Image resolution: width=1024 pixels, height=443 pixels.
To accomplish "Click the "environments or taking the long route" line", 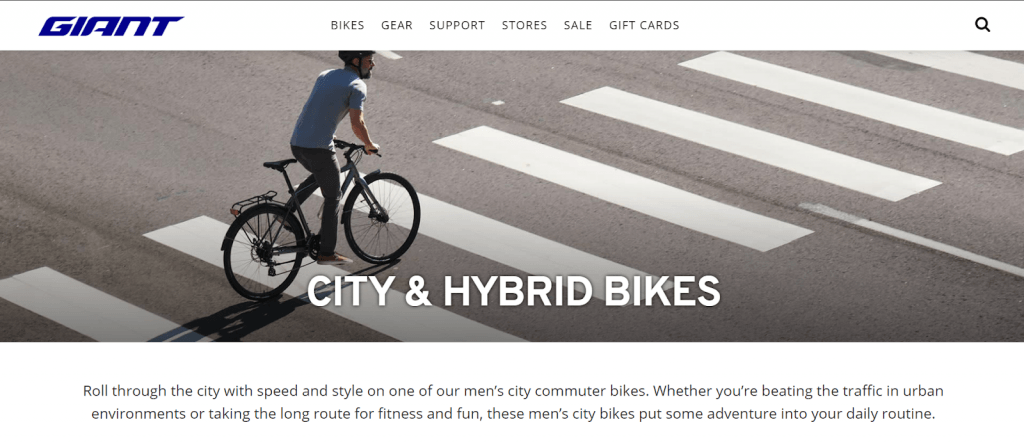I will (x=513, y=414).
